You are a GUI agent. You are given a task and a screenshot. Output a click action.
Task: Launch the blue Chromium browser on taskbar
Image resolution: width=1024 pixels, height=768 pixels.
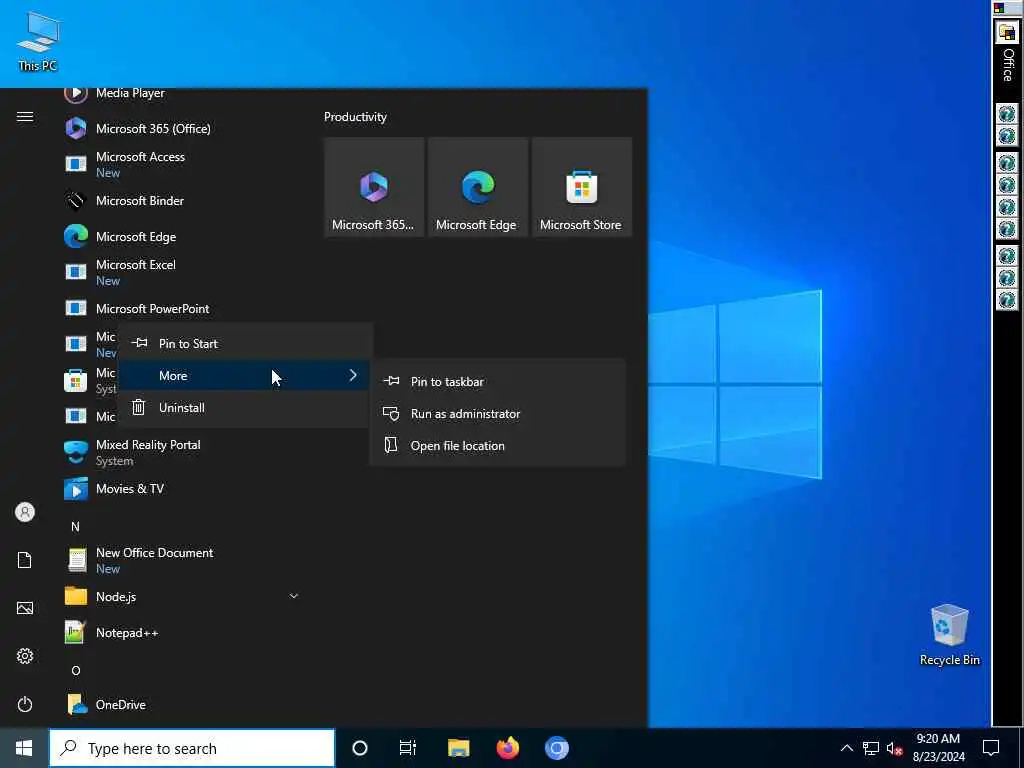[x=556, y=748]
